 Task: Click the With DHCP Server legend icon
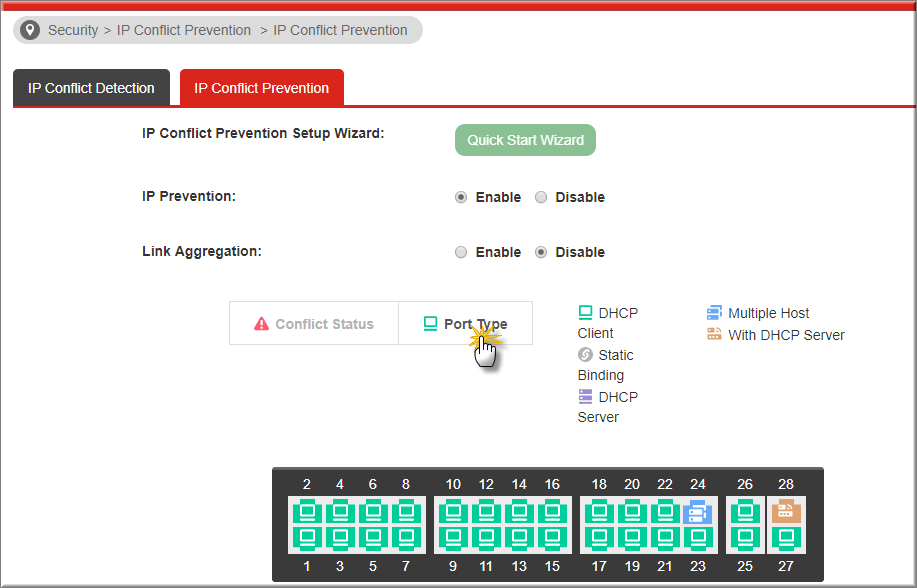coord(714,334)
